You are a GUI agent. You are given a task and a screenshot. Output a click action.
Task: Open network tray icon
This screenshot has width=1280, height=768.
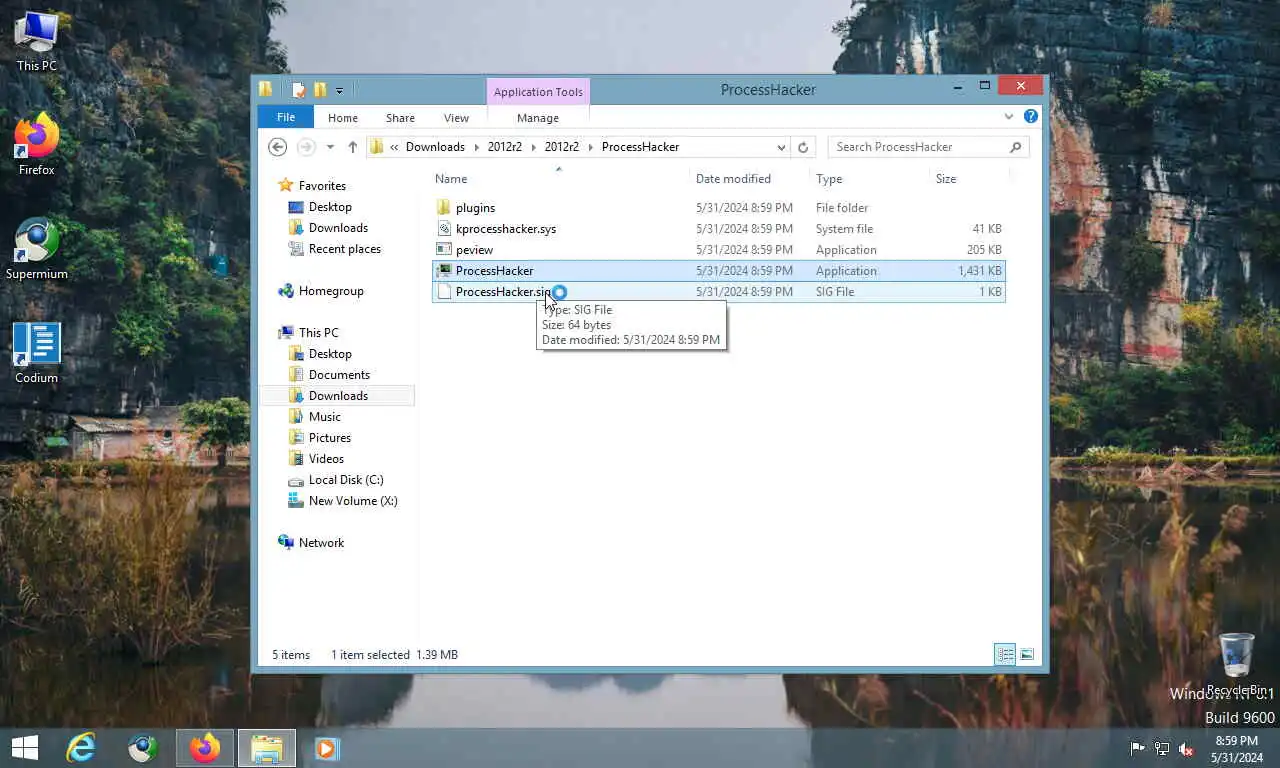1162,748
